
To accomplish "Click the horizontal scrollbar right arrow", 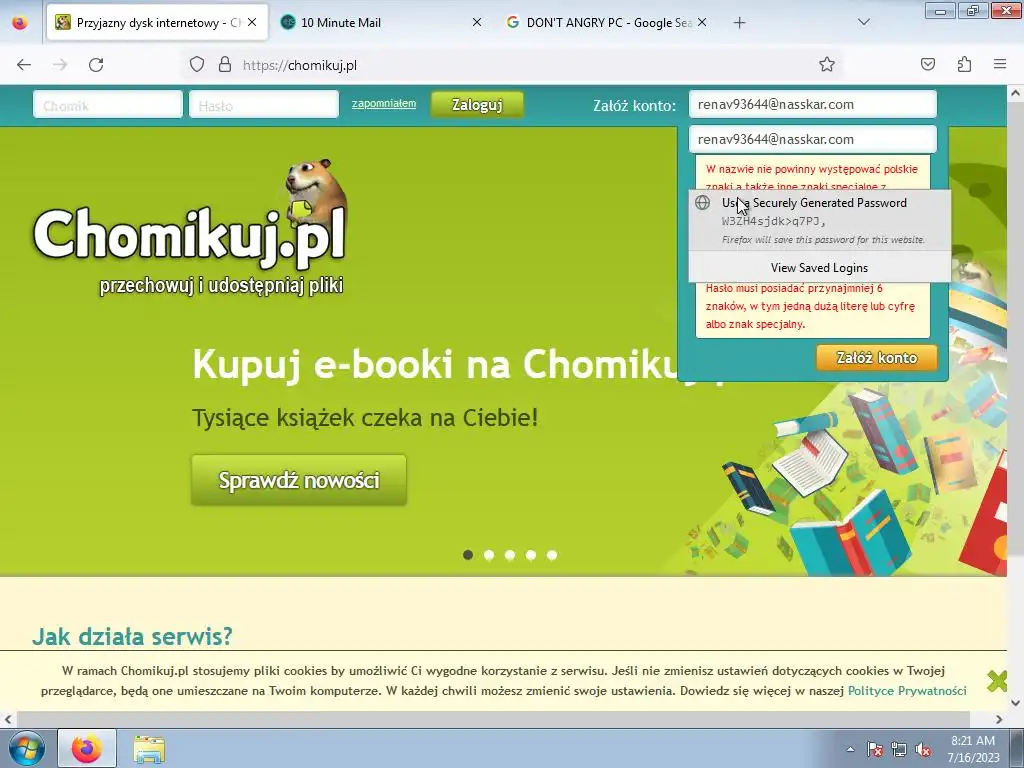I will [x=999, y=719].
